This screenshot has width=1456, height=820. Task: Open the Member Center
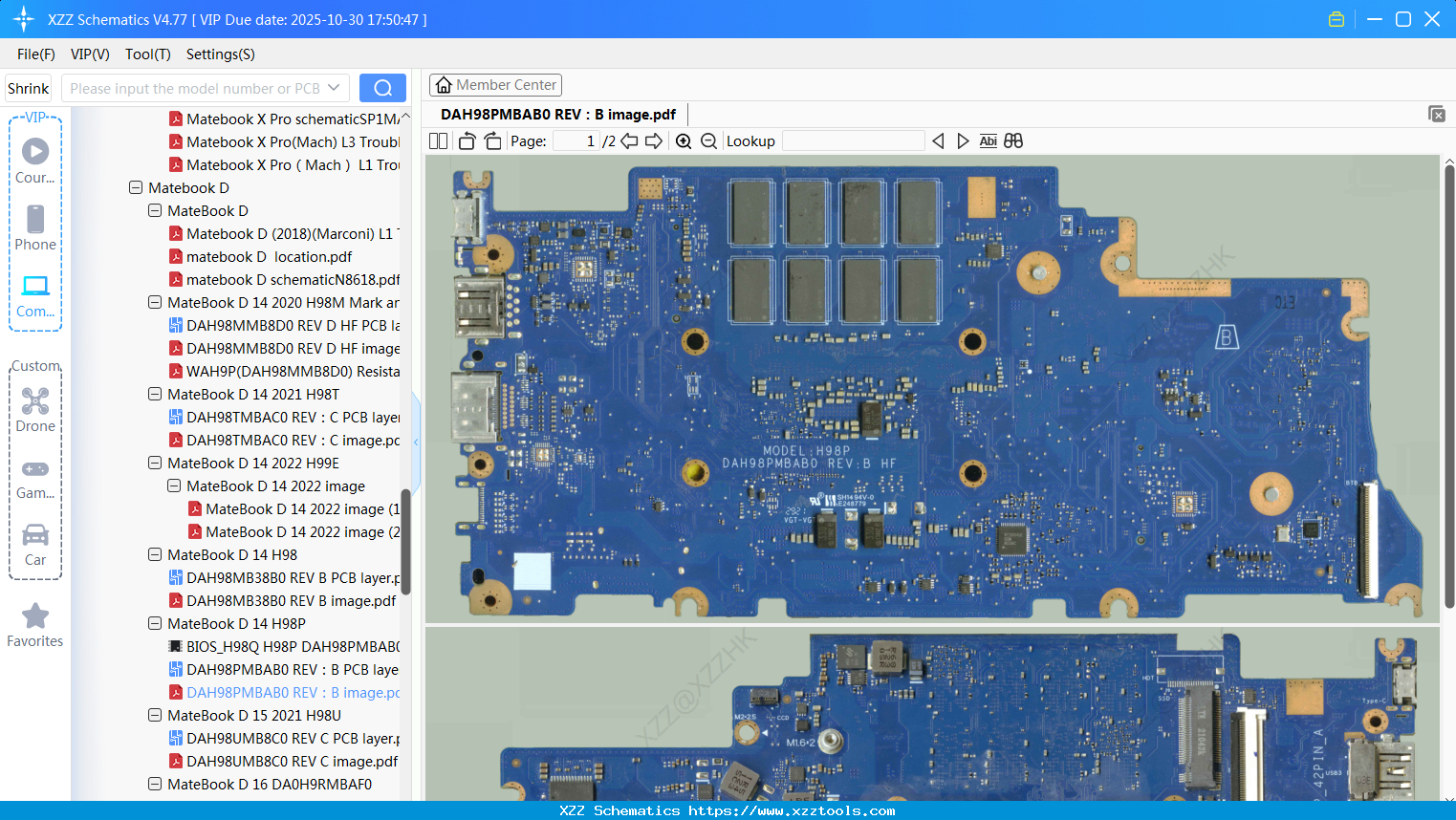click(495, 85)
